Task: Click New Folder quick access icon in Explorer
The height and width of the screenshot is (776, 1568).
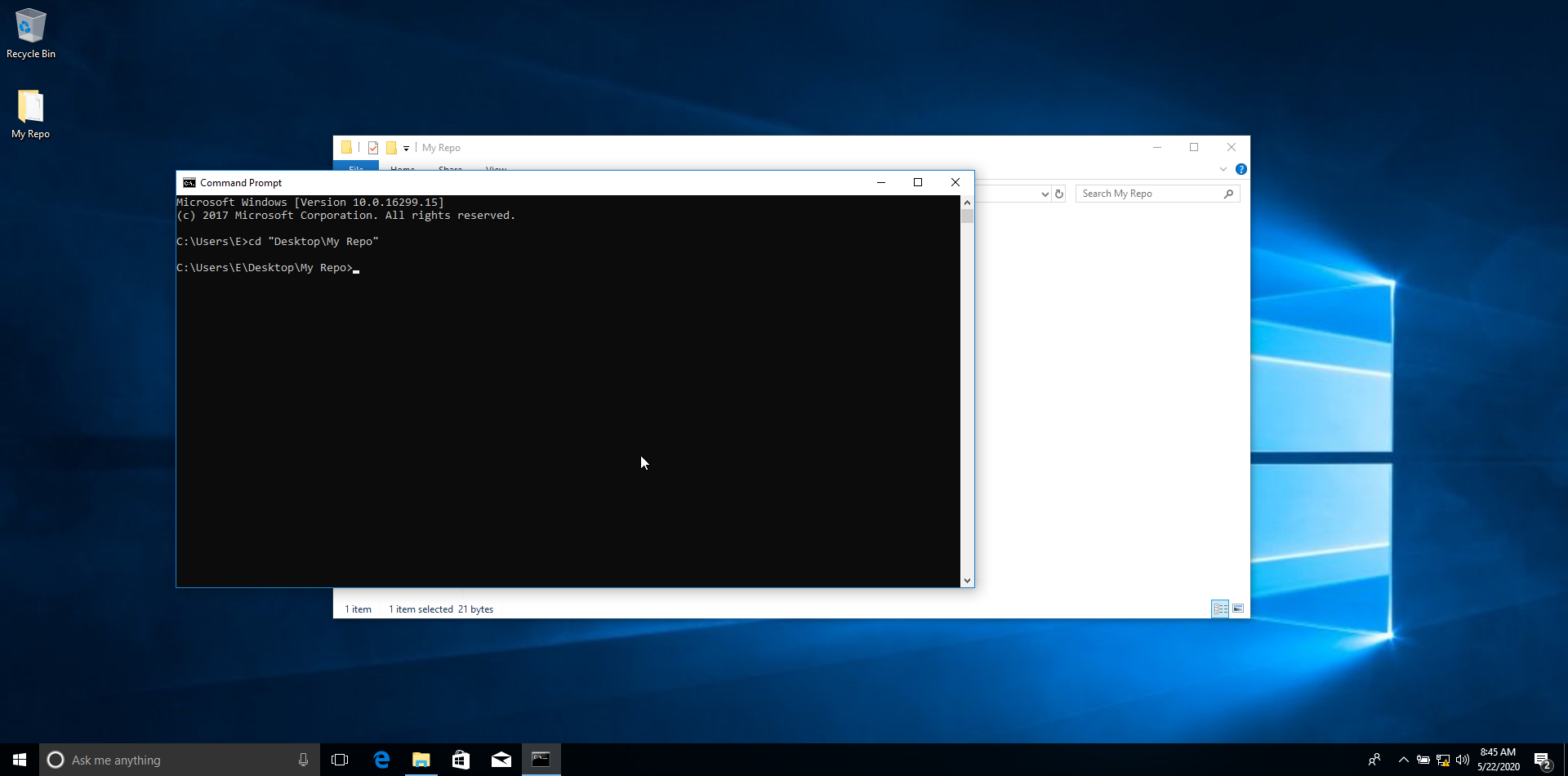Action: (391, 148)
